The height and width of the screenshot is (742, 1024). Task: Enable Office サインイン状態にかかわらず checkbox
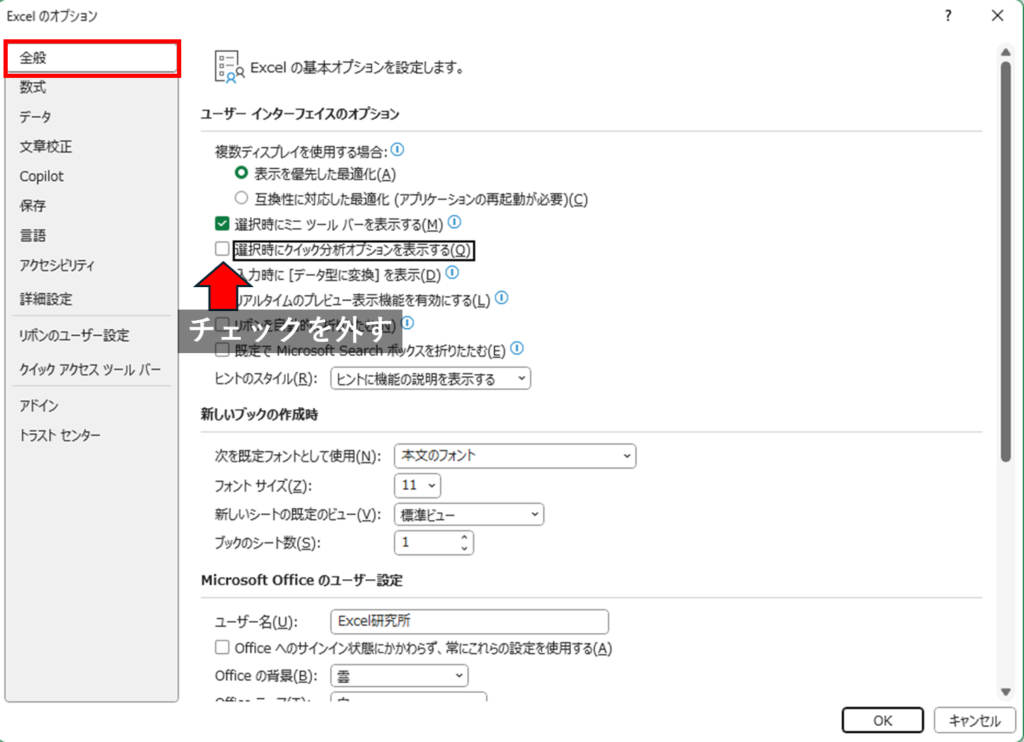(222, 647)
